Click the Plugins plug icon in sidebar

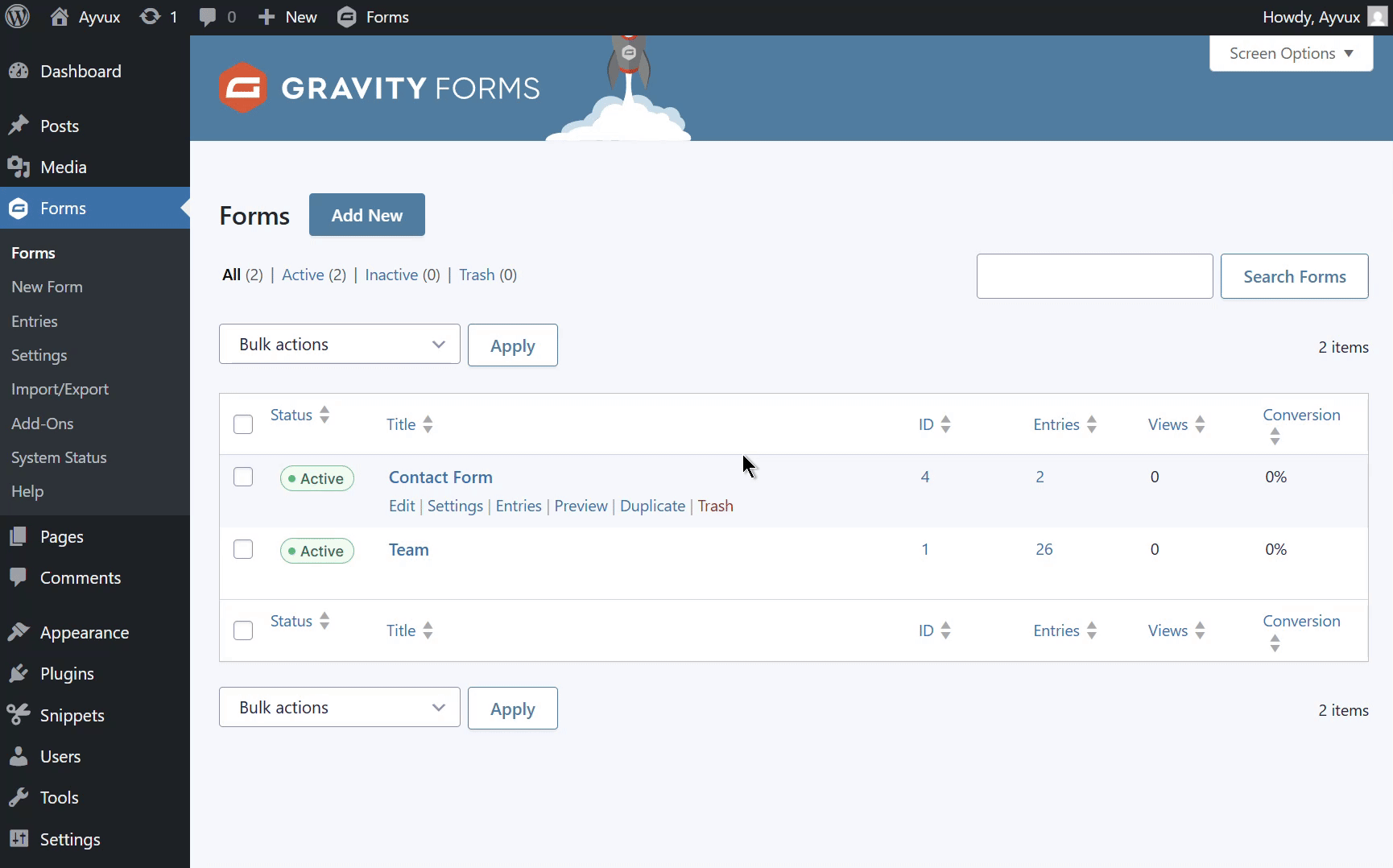point(19,673)
